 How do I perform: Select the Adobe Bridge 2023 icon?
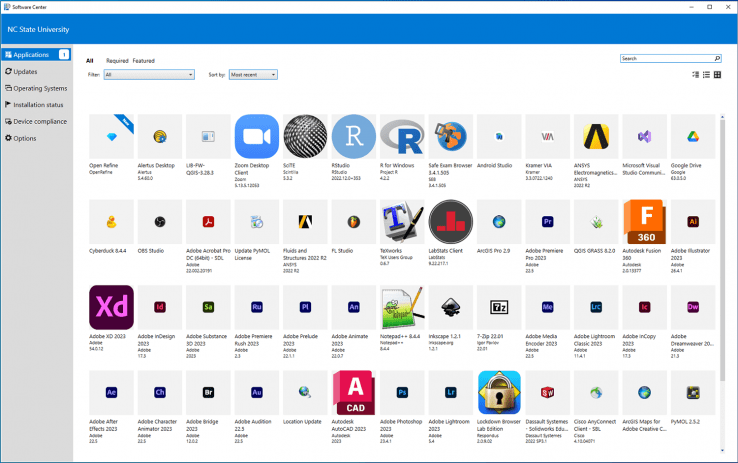208,392
